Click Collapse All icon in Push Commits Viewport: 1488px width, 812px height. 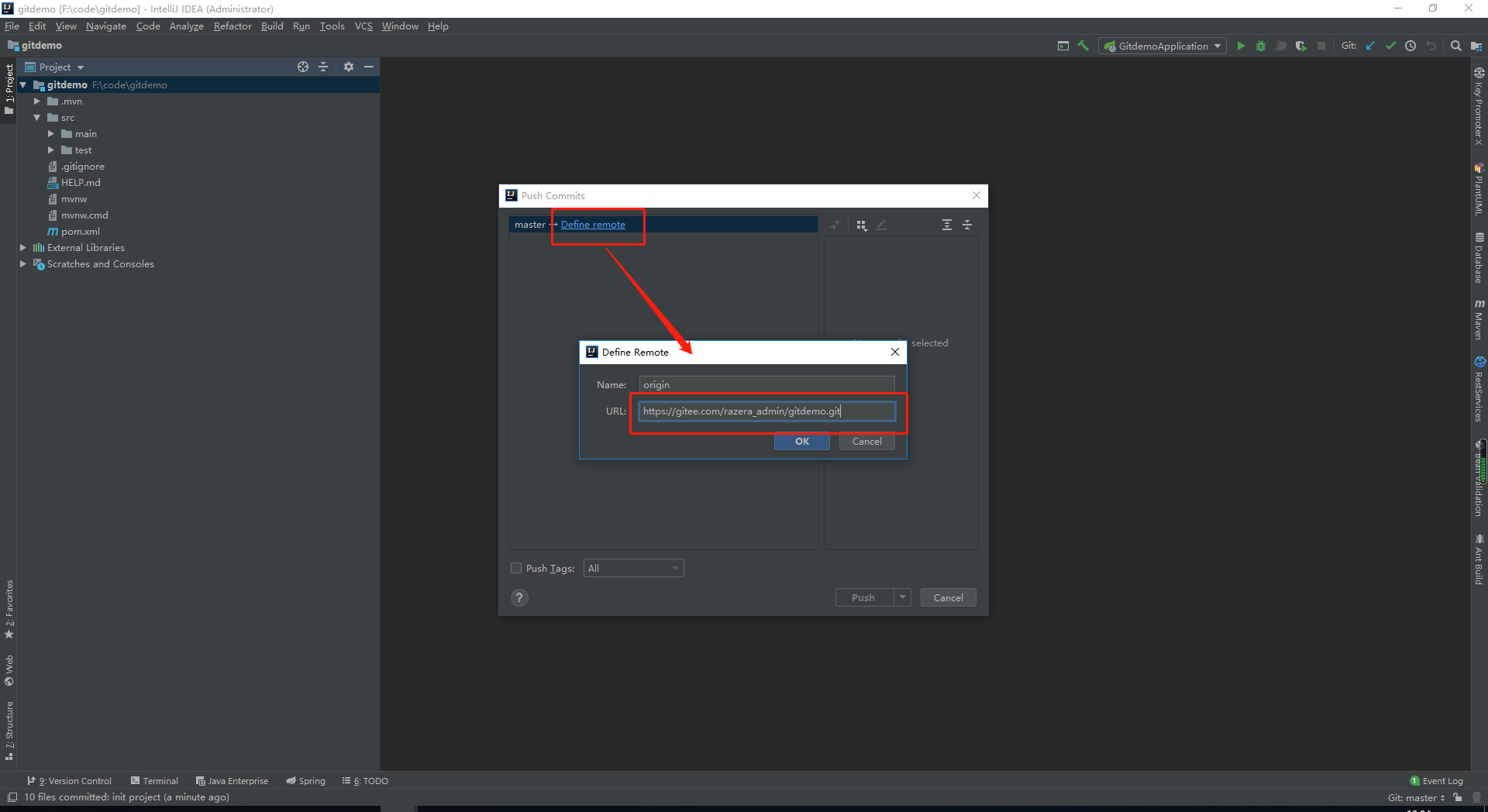pos(967,225)
